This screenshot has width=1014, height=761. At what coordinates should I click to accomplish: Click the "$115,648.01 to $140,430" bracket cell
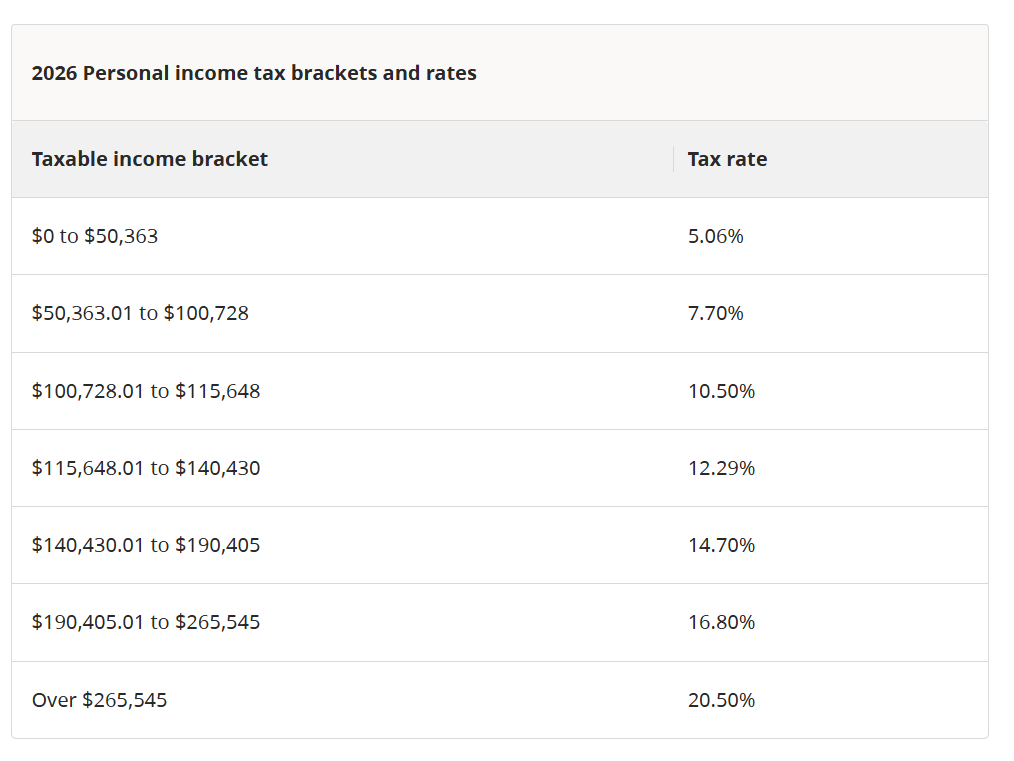[x=146, y=468]
